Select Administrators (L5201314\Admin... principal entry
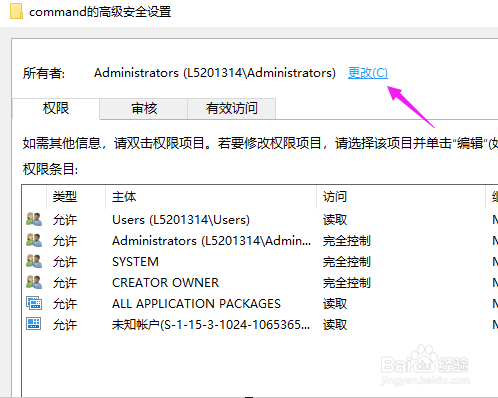The image size is (498, 398). pos(211,241)
